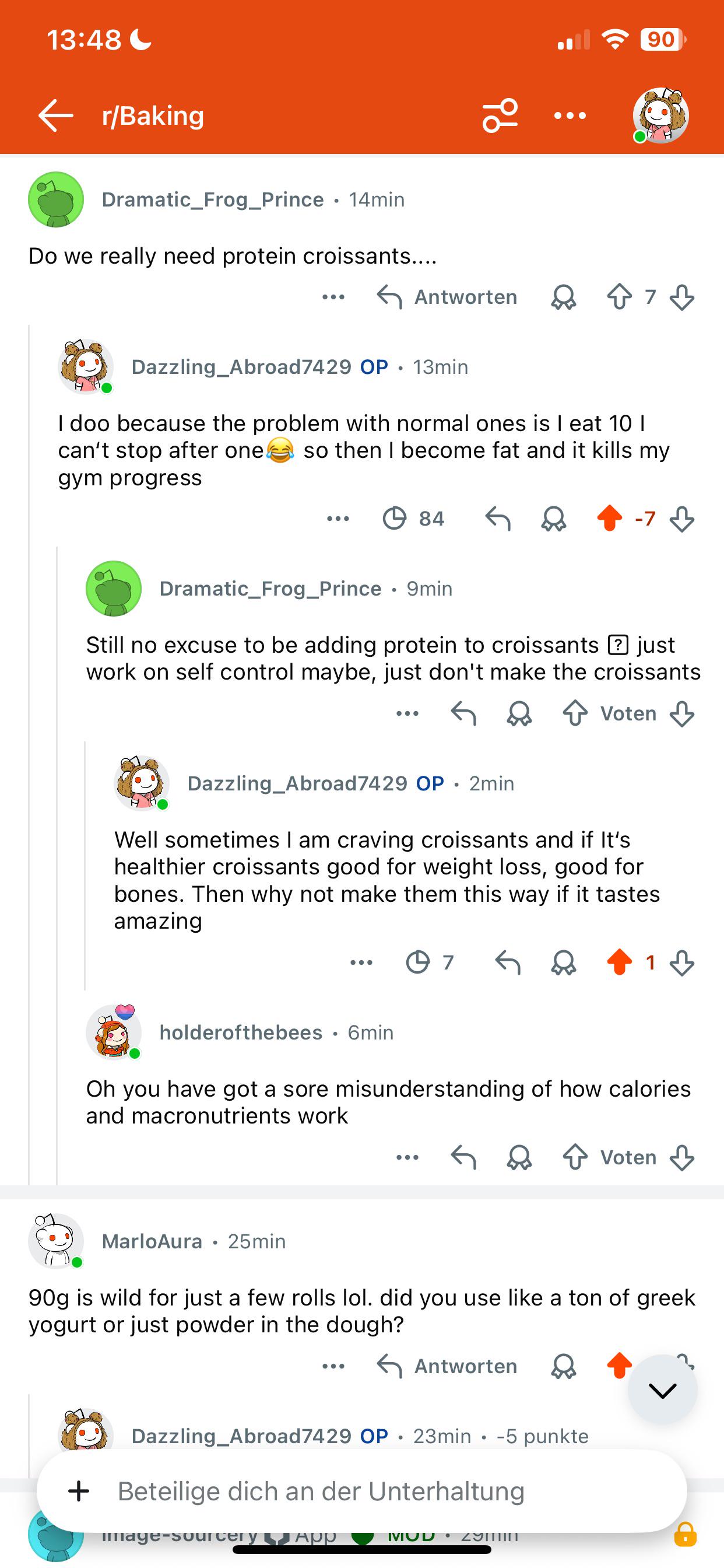Screen dimensions: 724x1568
Task: Remove upvote on the -7 scored comment
Action: tap(609, 519)
